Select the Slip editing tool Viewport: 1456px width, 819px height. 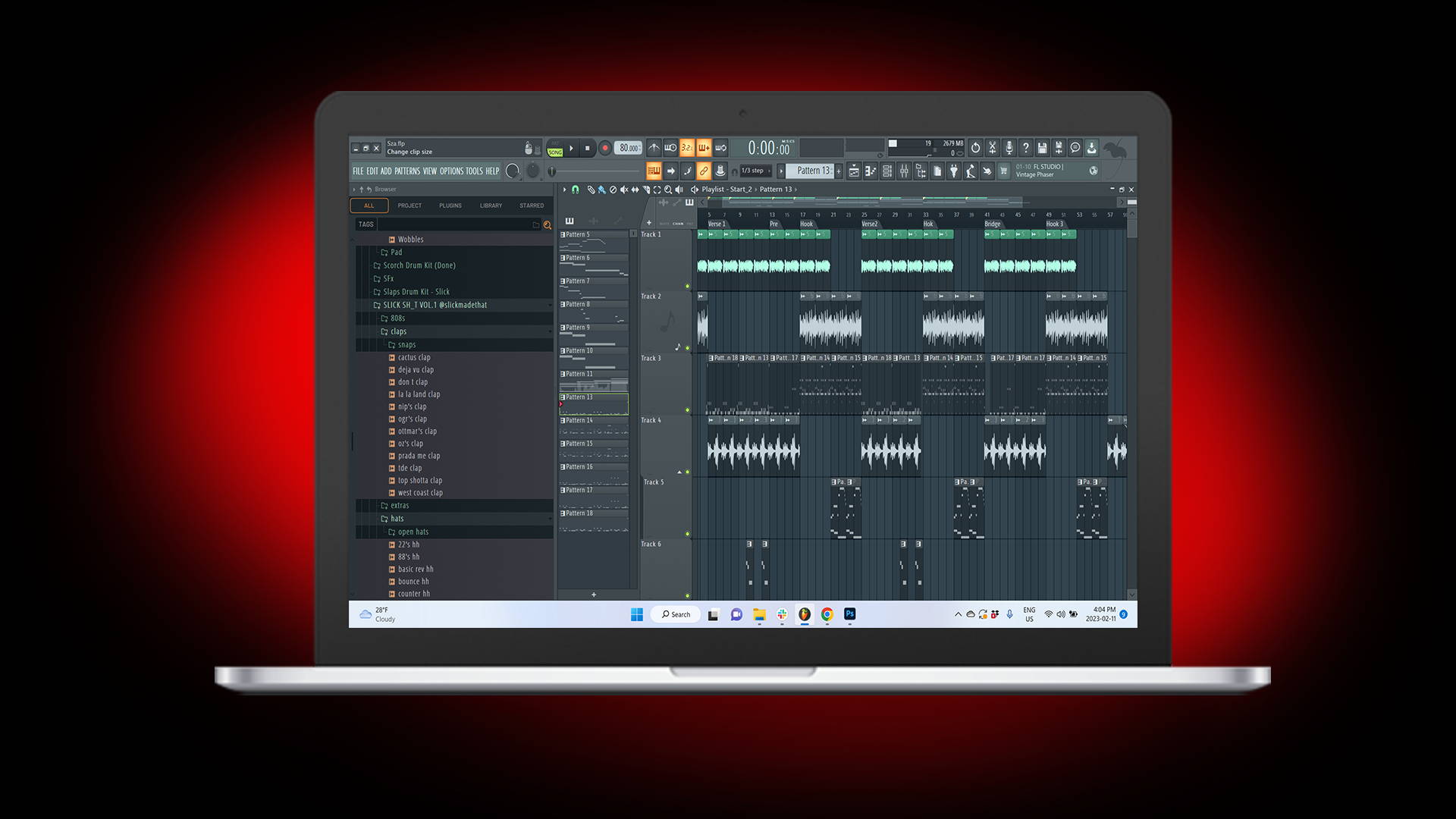coord(635,190)
